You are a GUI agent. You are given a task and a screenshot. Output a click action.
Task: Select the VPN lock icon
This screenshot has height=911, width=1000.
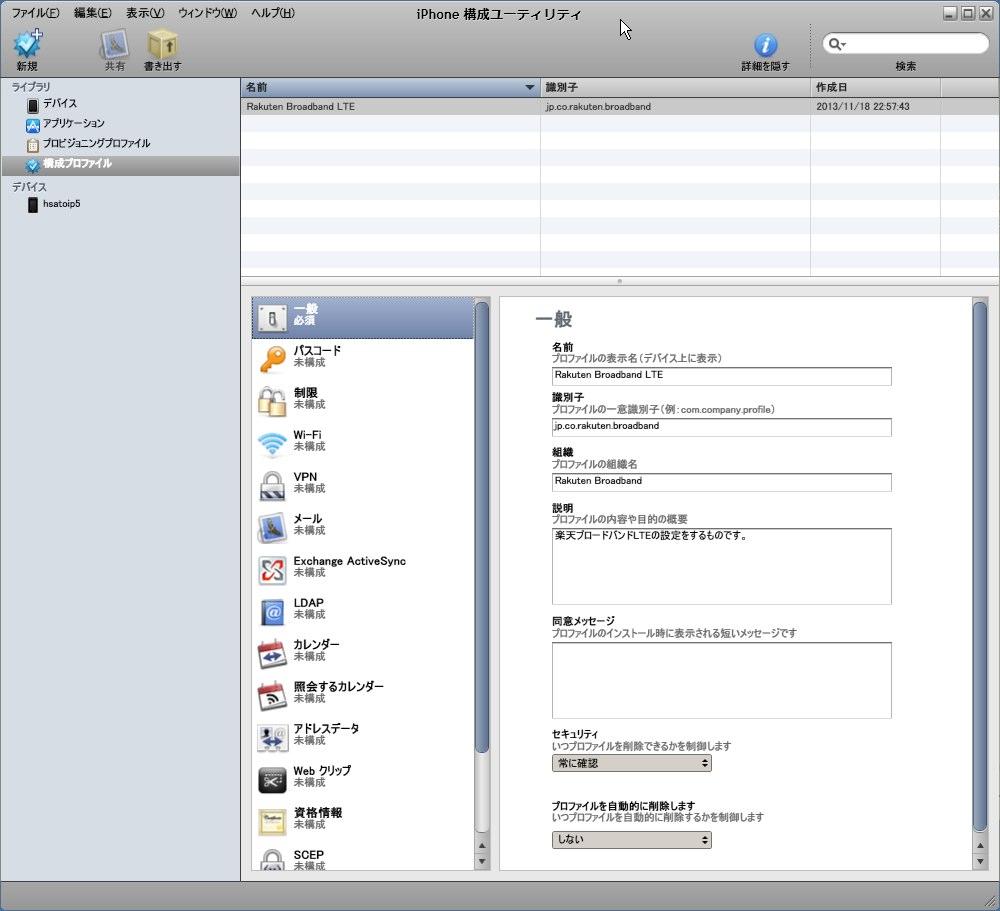pyautogui.click(x=272, y=485)
